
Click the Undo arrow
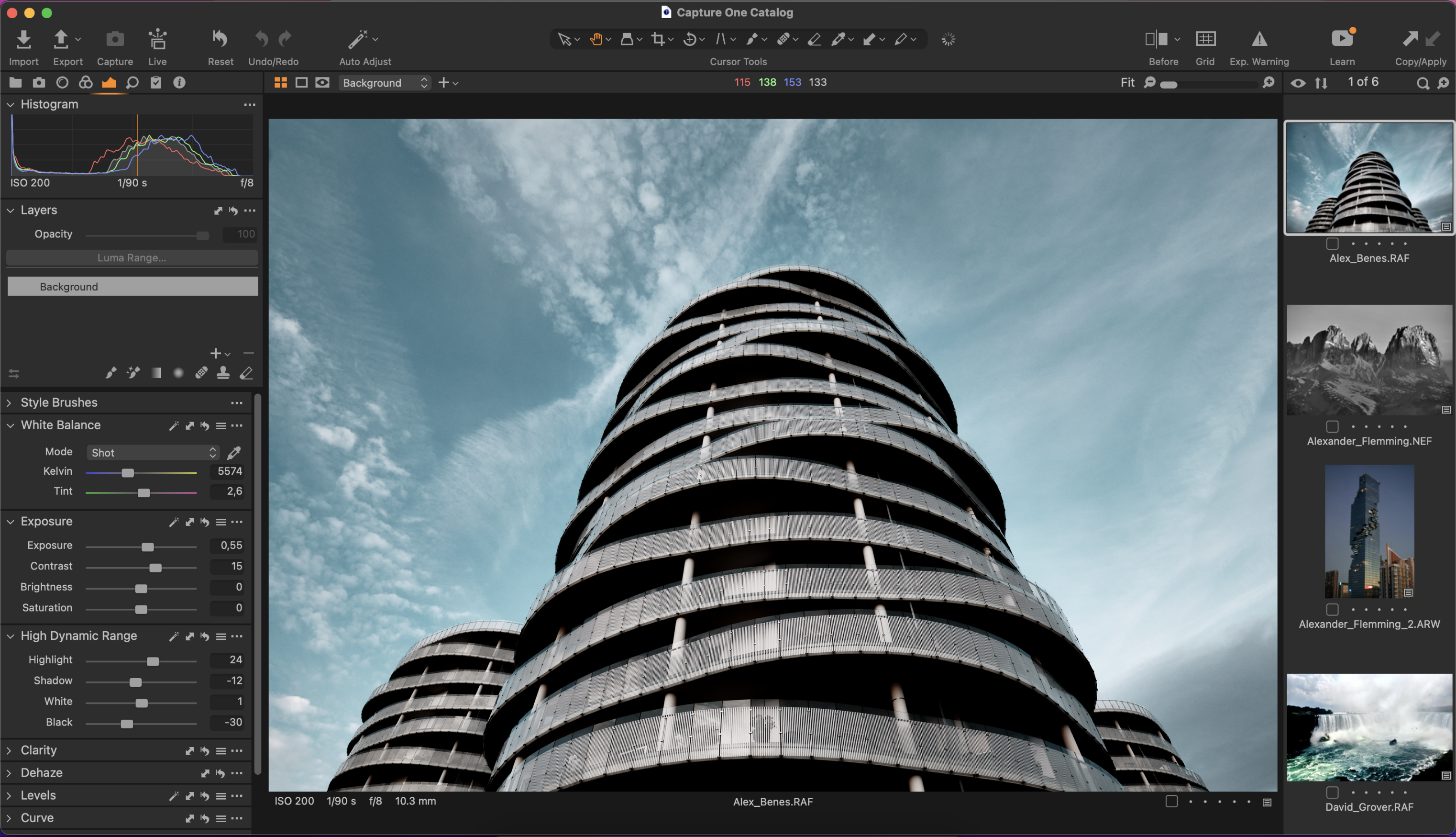coord(262,39)
